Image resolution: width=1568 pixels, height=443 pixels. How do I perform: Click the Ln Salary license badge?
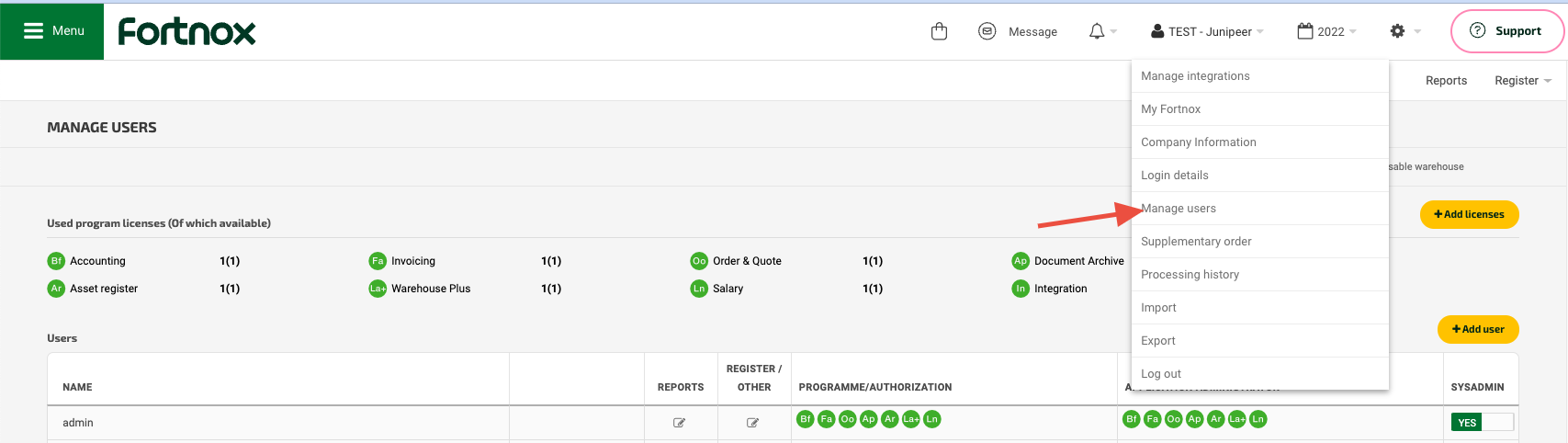(x=699, y=289)
